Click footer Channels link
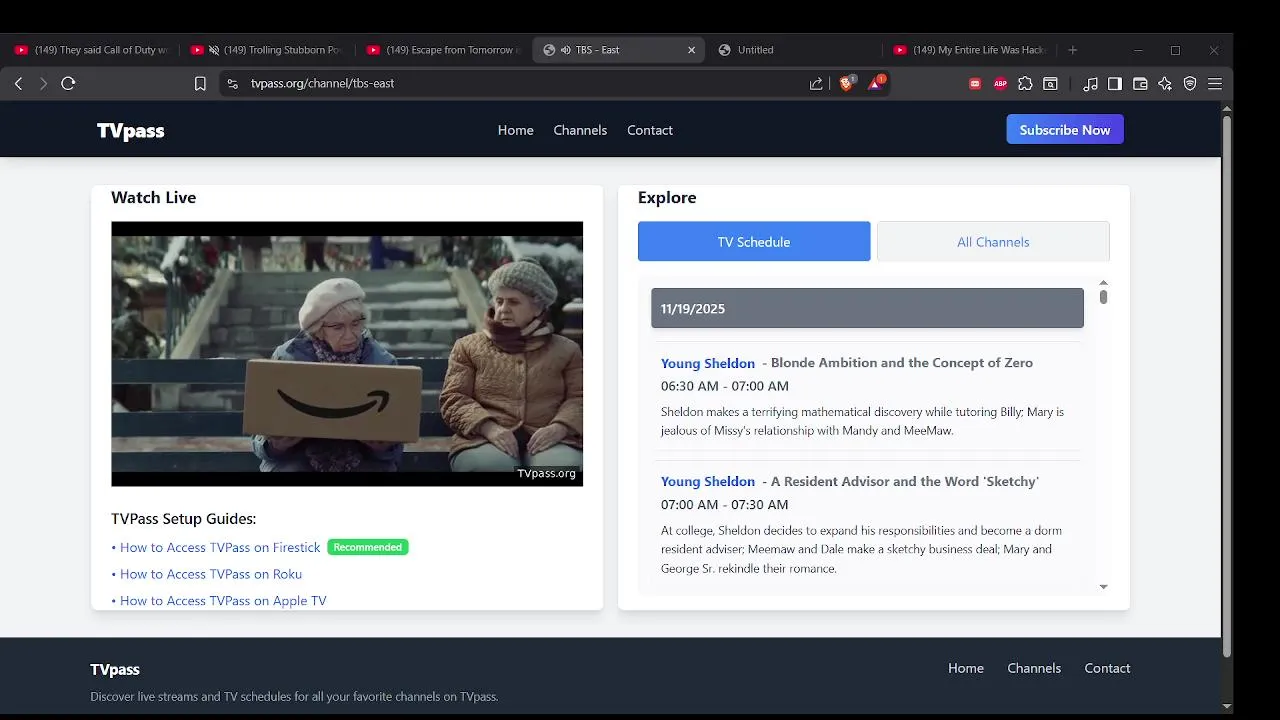Viewport: 1280px width, 720px height. (x=1034, y=668)
